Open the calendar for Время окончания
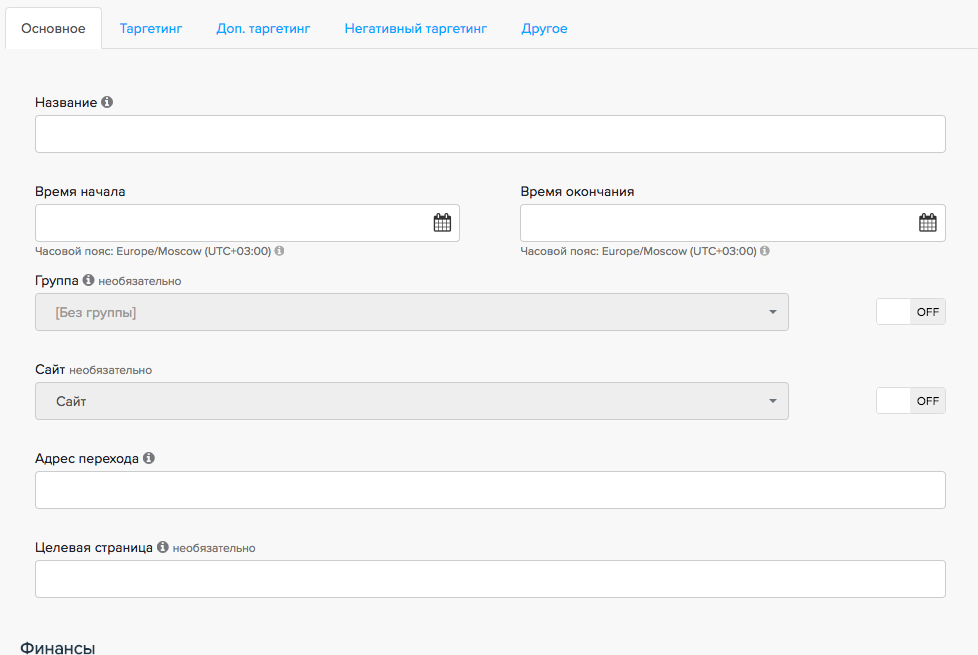 (927, 223)
